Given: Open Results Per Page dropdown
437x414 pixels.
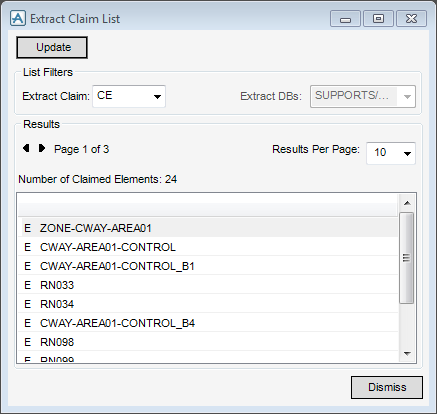Looking at the screenshot, I should coord(391,153).
